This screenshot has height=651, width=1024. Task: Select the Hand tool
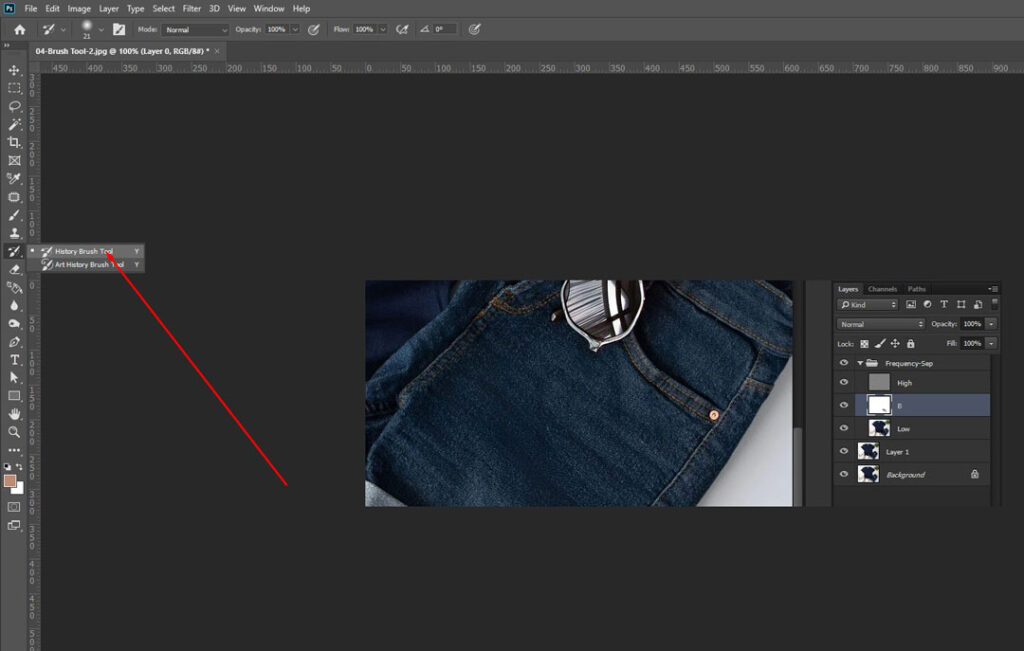click(14, 414)
